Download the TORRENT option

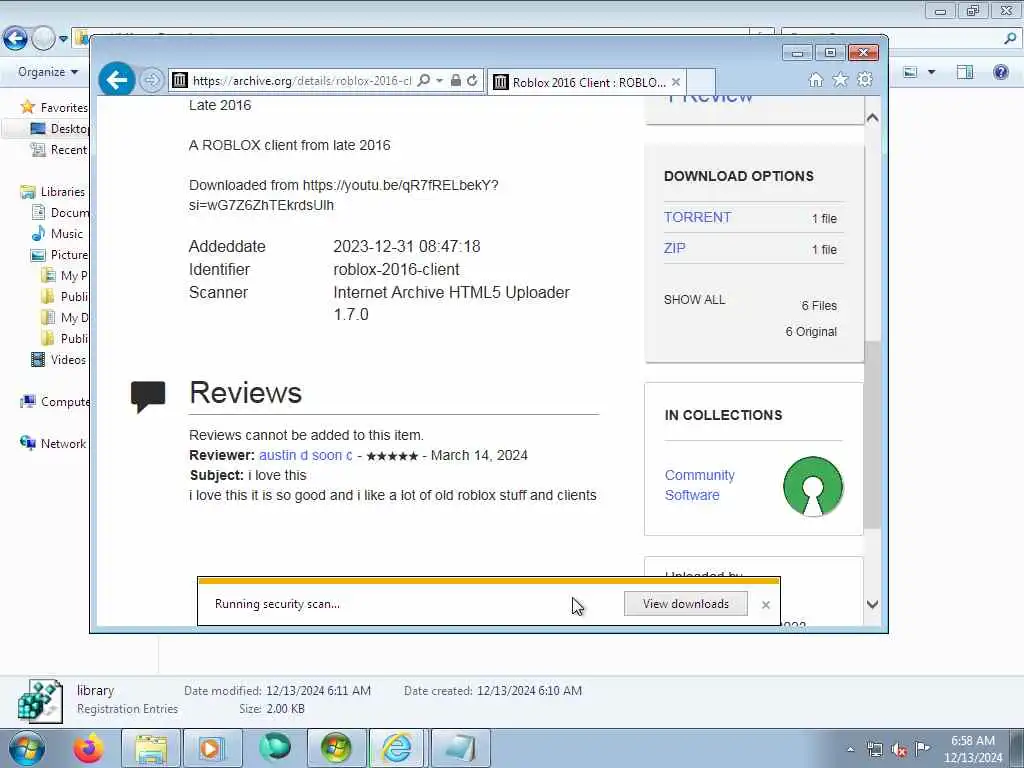coord(697,217)
